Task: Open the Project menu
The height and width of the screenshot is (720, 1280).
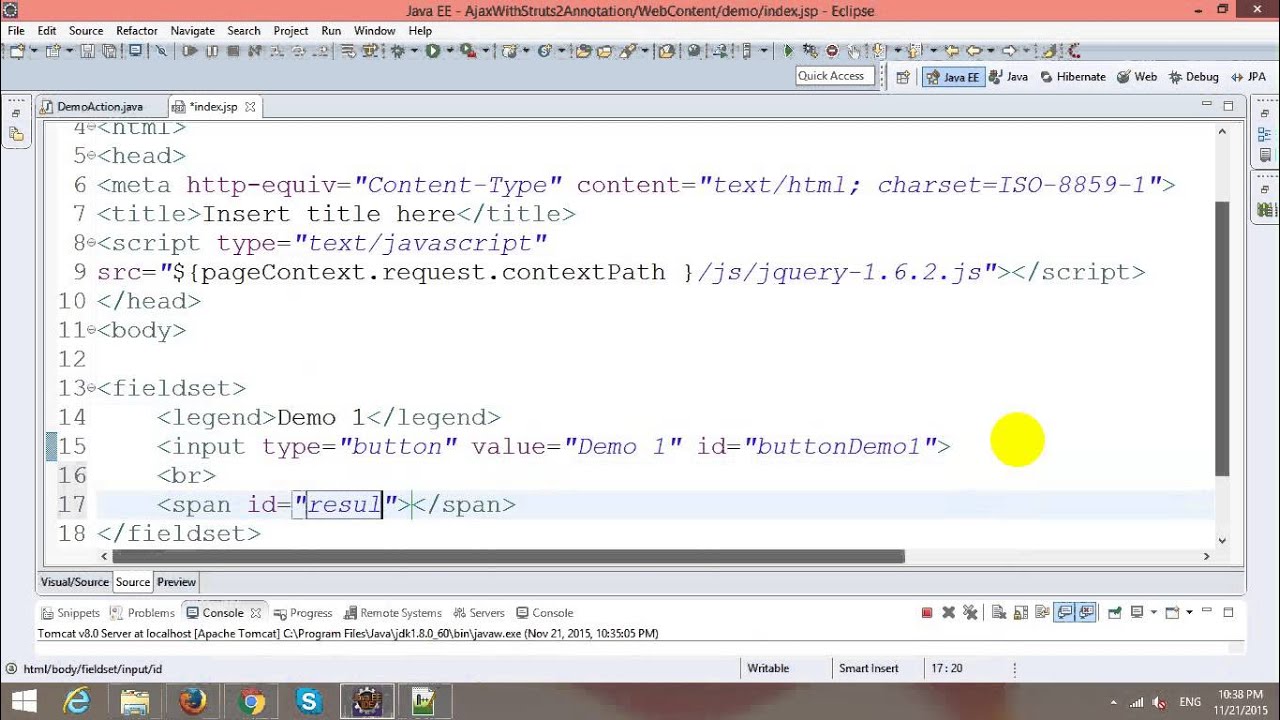Action: click(x=291, y=31)
